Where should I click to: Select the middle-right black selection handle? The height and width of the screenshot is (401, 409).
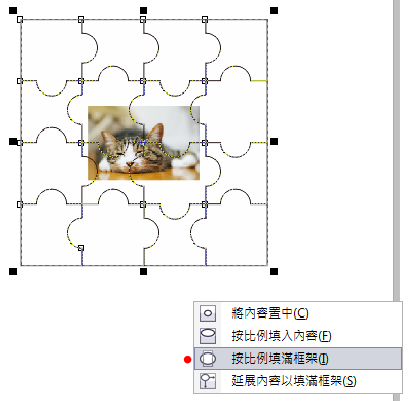274,142
